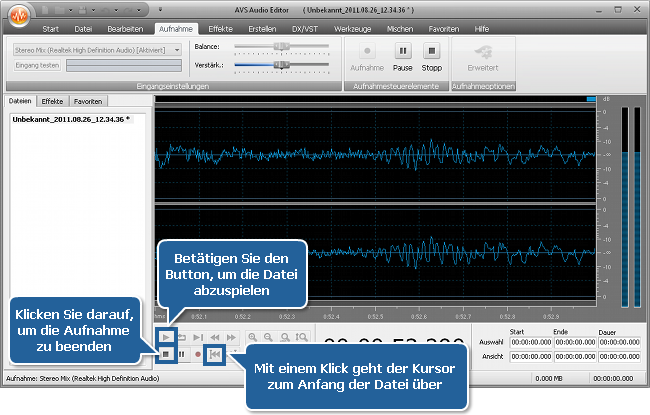Select file Unbekannt_2011.08.26_12.34.36 in list
Image resolution: width=650 pixels, height=415 pixels.
pyautogui.click(x=71, y=119)
